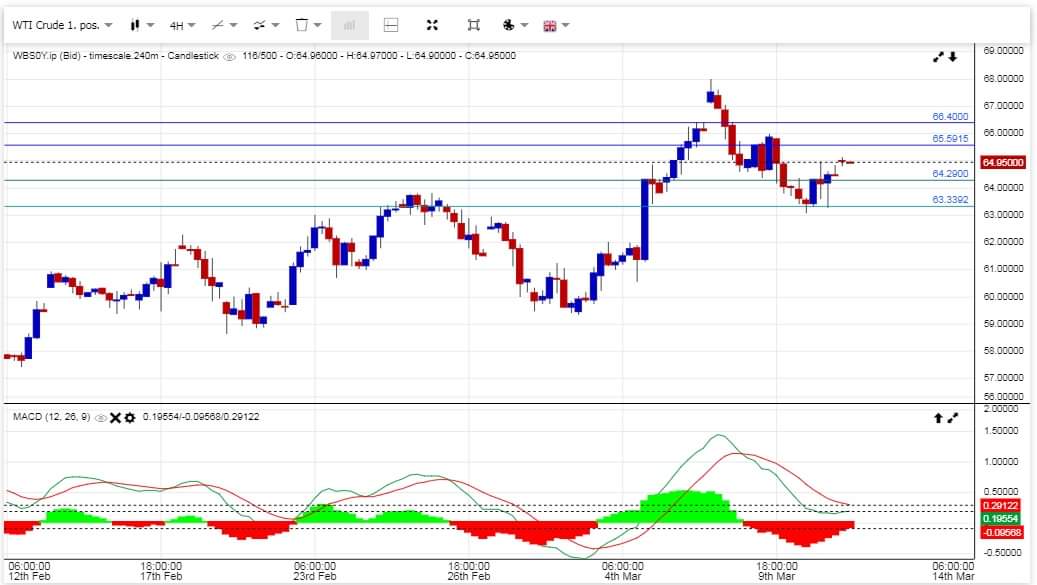Screen dimensions: 1037x585
Task: Open MACD settings gear icon
Action: click(129, 417)
